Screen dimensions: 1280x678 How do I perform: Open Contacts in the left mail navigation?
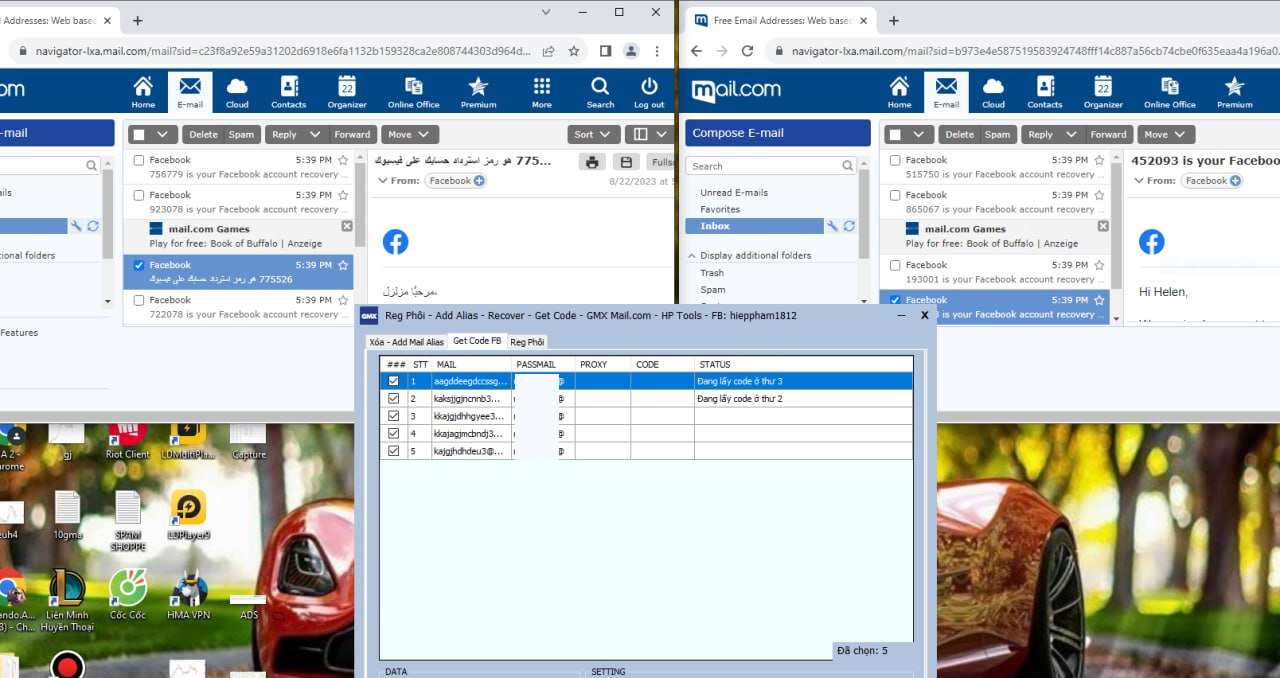pos(289,91)
